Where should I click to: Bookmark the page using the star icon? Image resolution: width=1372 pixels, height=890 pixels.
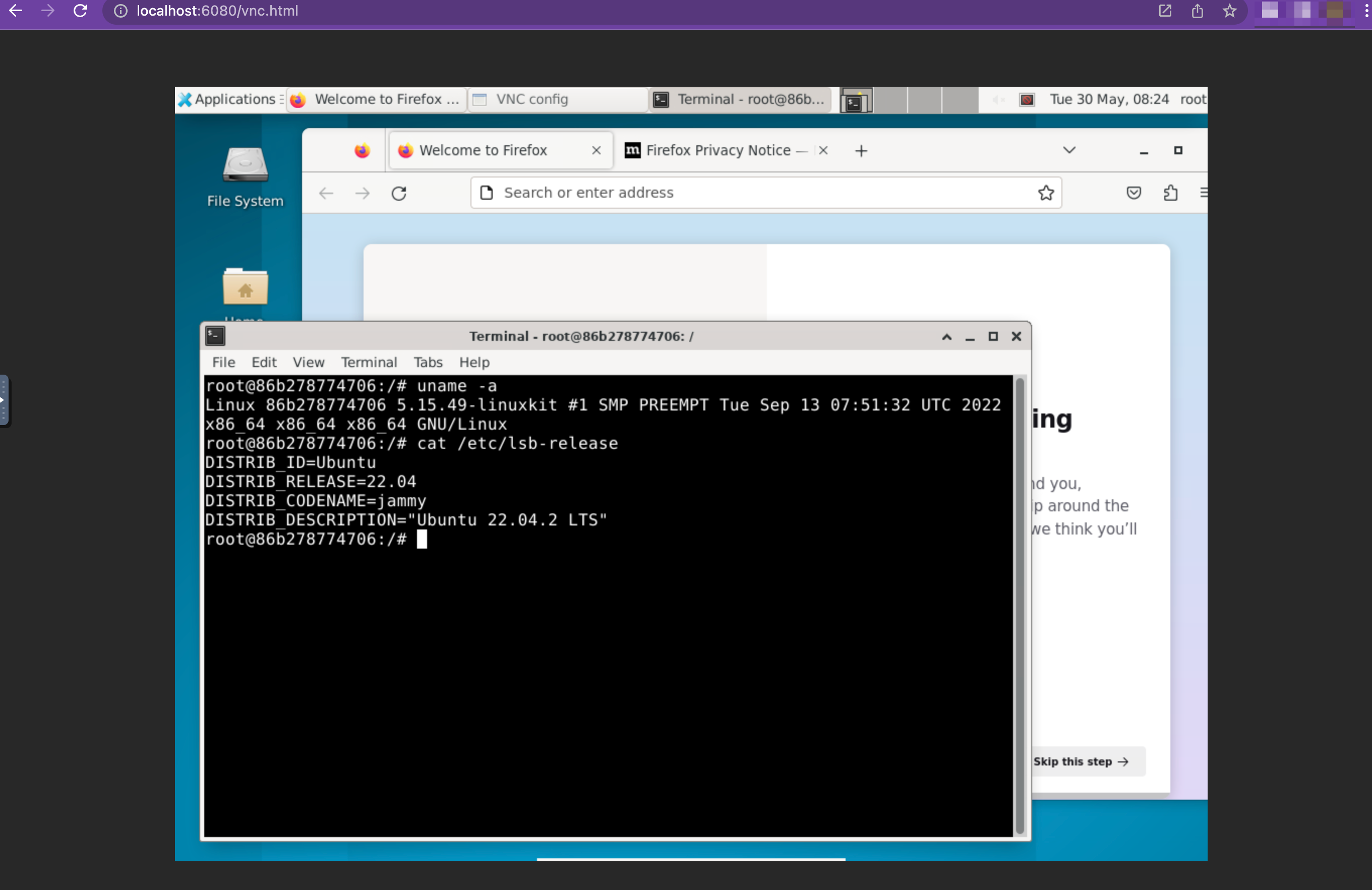1046,193
